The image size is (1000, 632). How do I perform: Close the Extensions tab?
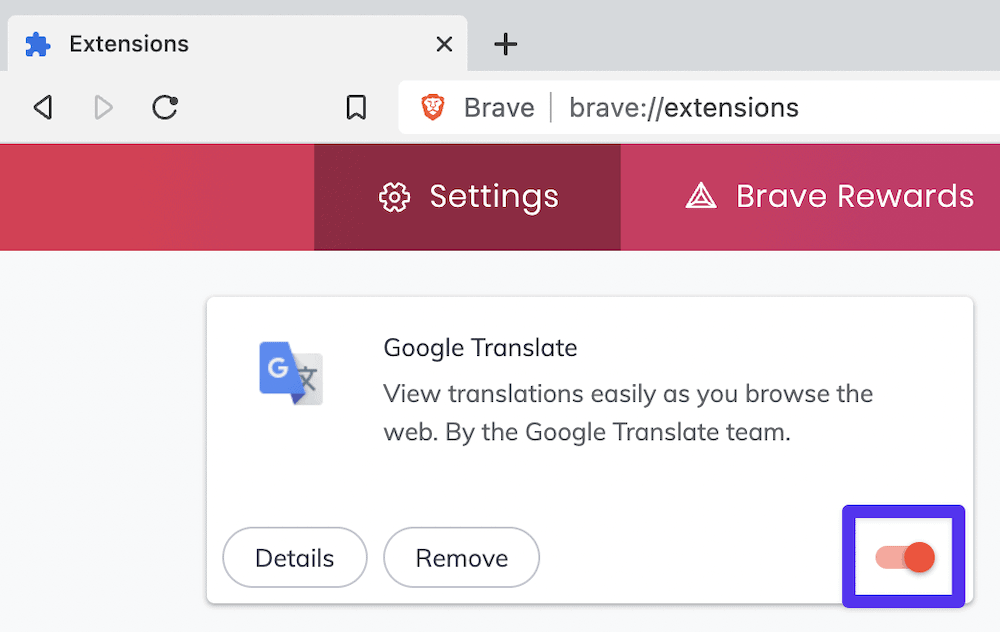444,44
